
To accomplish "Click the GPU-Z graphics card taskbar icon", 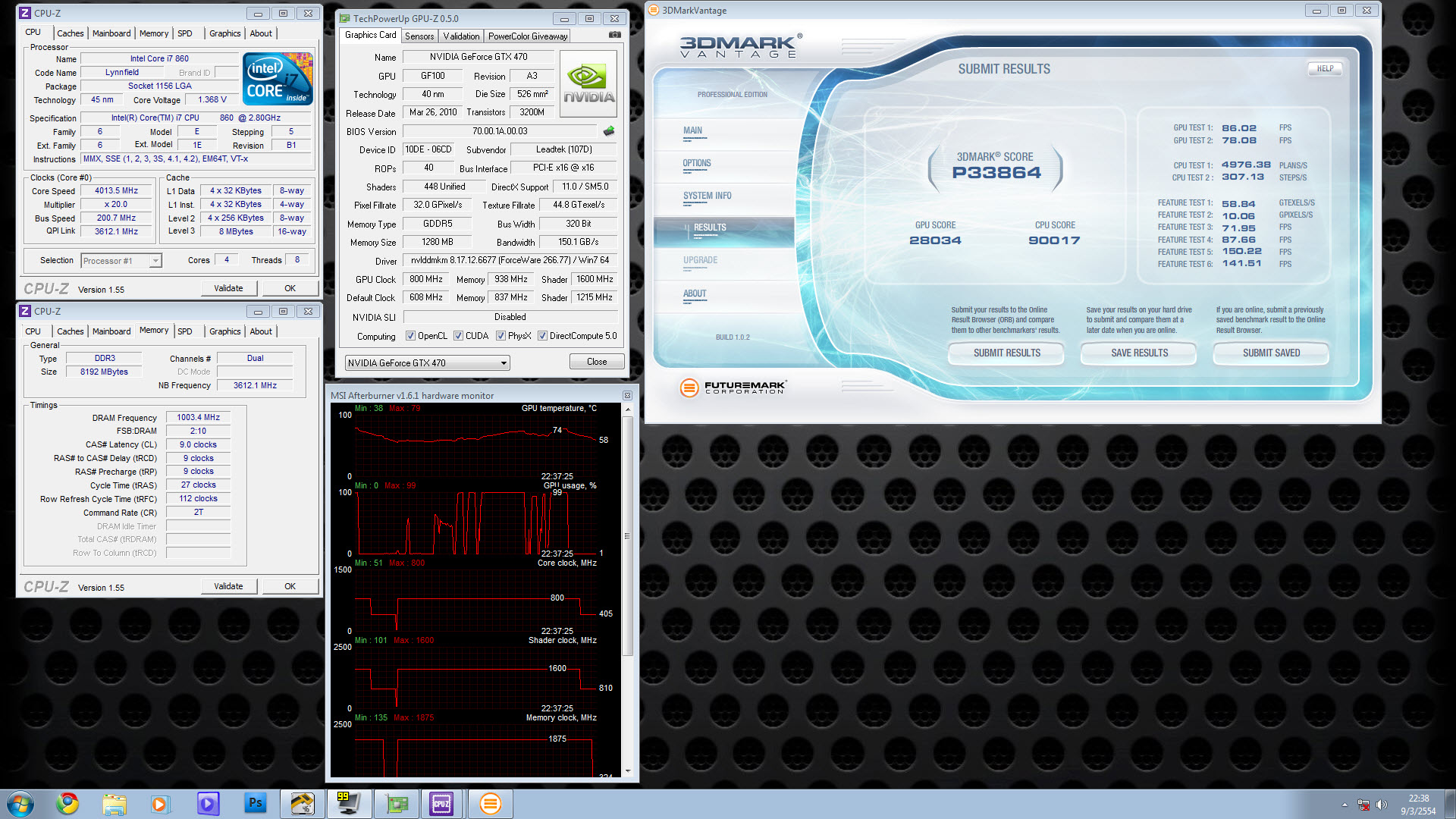I will (397, 803).
